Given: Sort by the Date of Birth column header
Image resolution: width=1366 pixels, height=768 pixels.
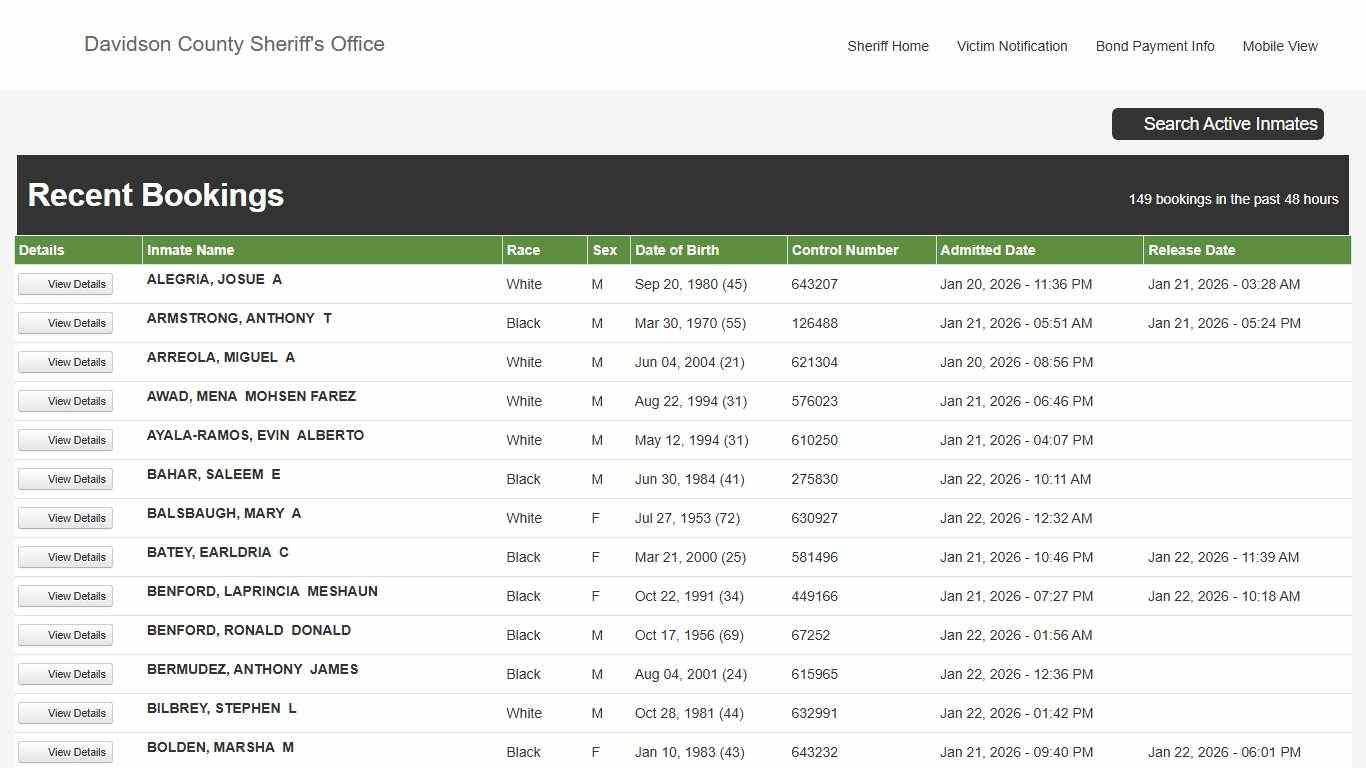Looking at the screenshot, I should [676, 250].
